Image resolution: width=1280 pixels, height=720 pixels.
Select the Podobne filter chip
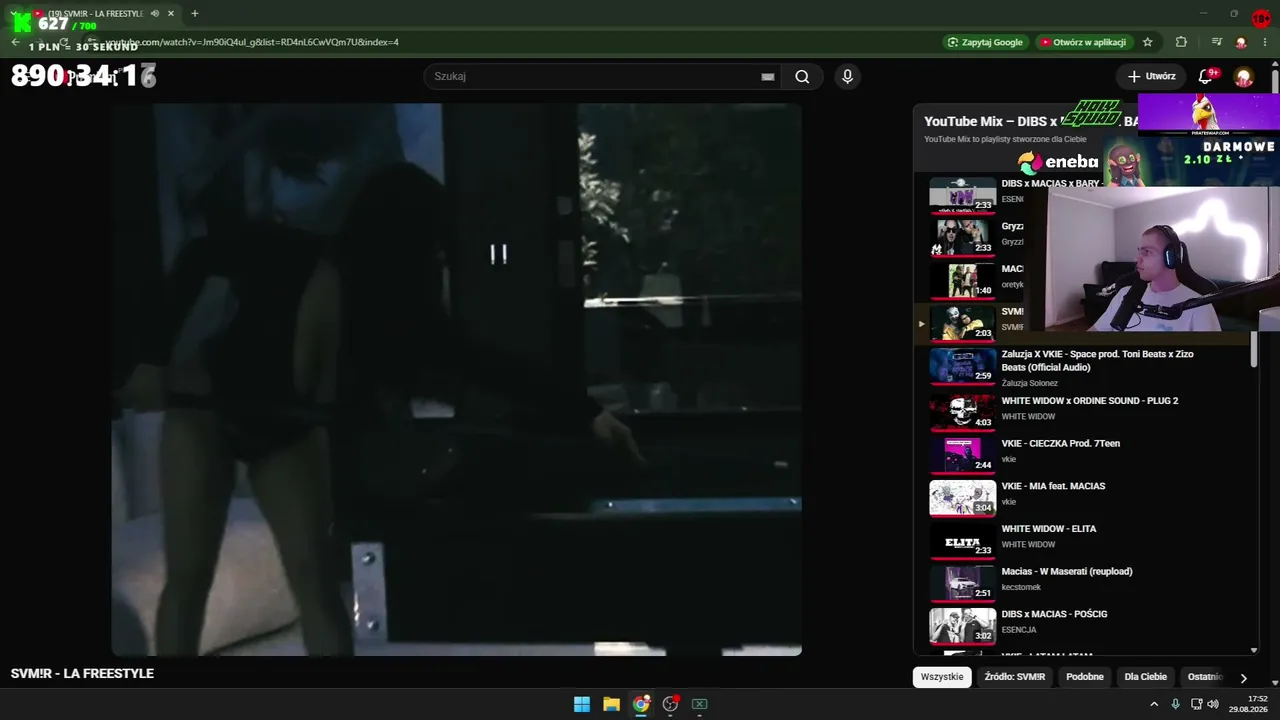pyautogui.click(x=1085, y=677)
